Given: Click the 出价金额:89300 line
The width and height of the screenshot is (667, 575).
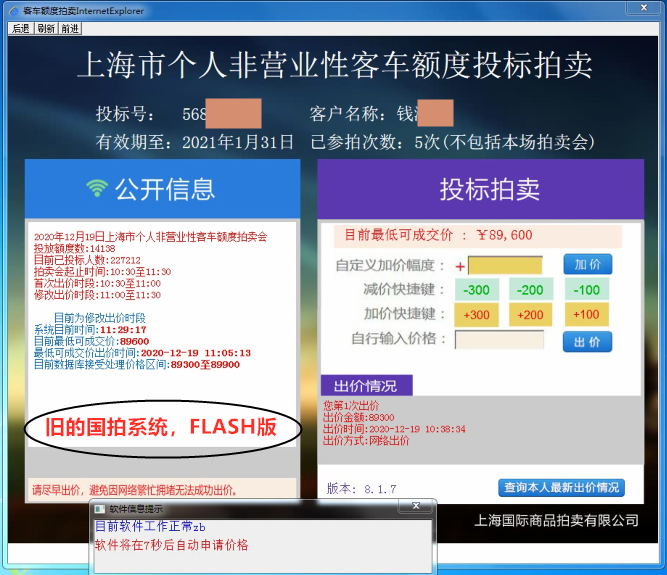Looking at the screenshot, I should pos(359,417).
